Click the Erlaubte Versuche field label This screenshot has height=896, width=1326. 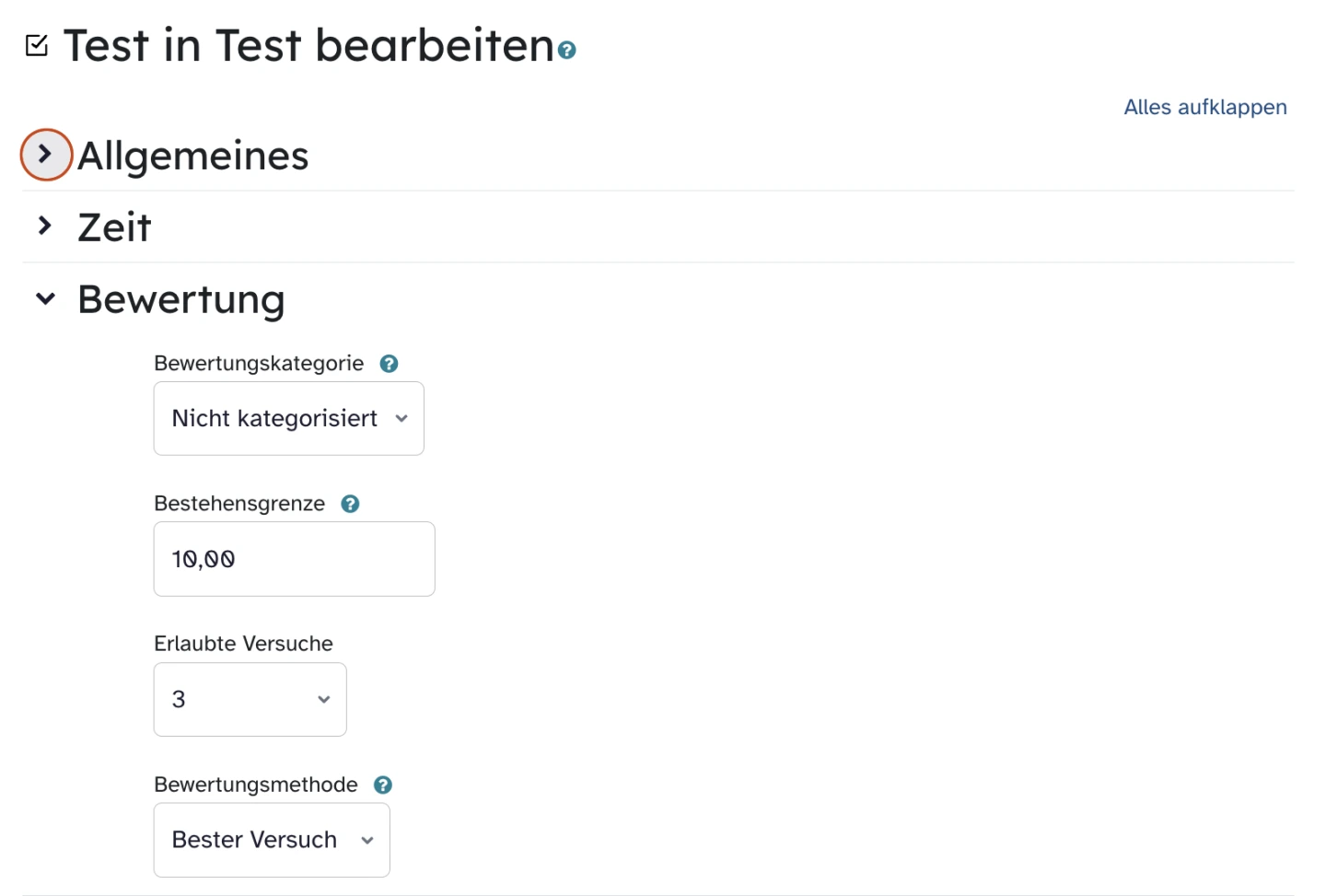click(243, 644)
